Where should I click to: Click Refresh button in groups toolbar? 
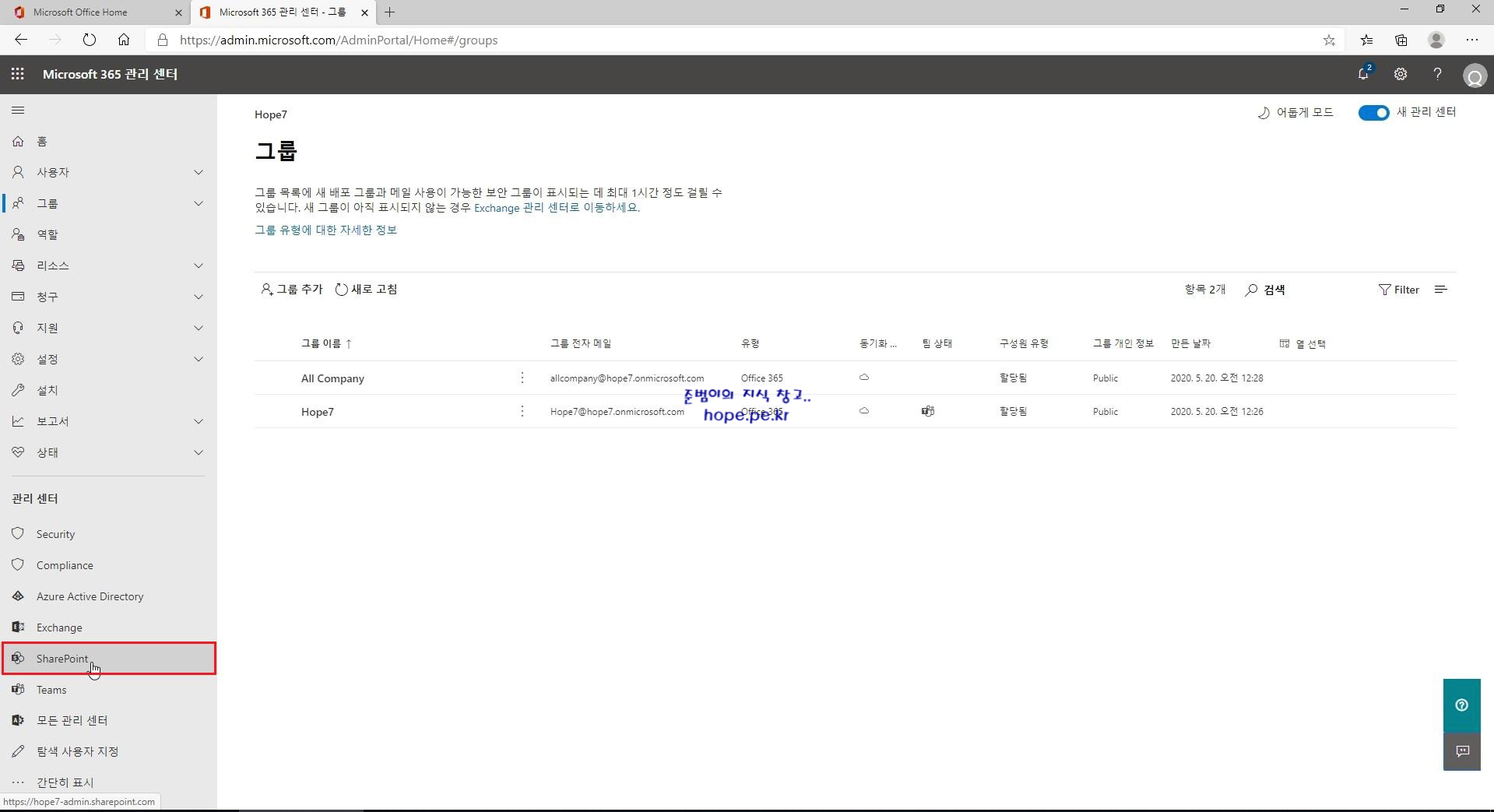tap(366, 289)
